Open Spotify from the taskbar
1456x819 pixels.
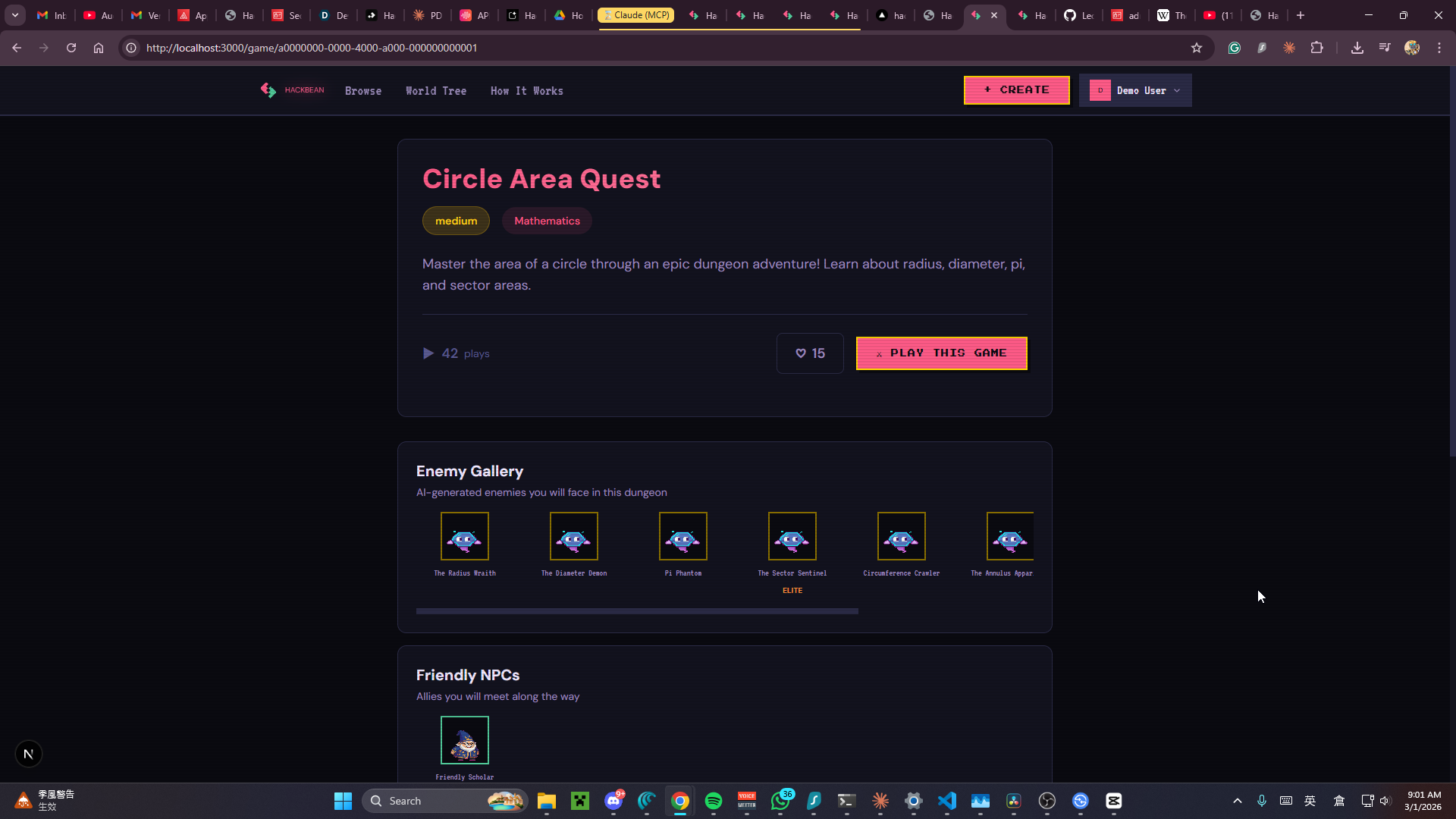714,801
